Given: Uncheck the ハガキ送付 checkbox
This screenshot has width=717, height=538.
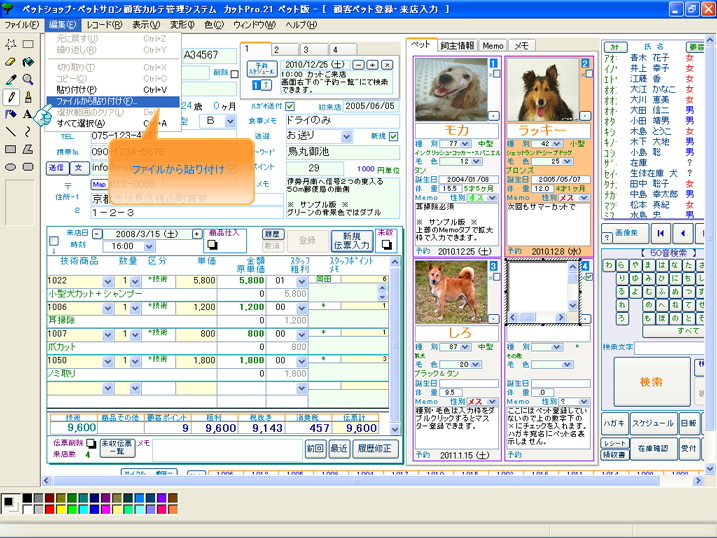Looking at the screenshot, I should tap(289, 106).
